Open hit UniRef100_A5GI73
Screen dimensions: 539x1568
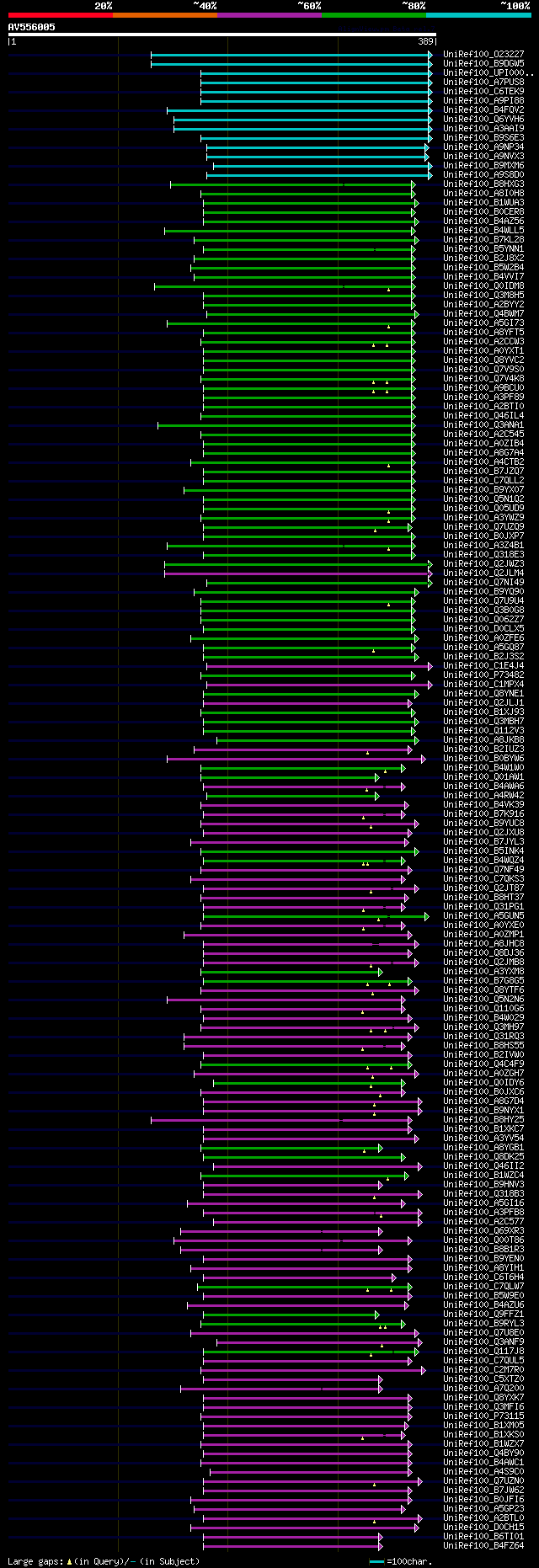click(x=483, y=323)
